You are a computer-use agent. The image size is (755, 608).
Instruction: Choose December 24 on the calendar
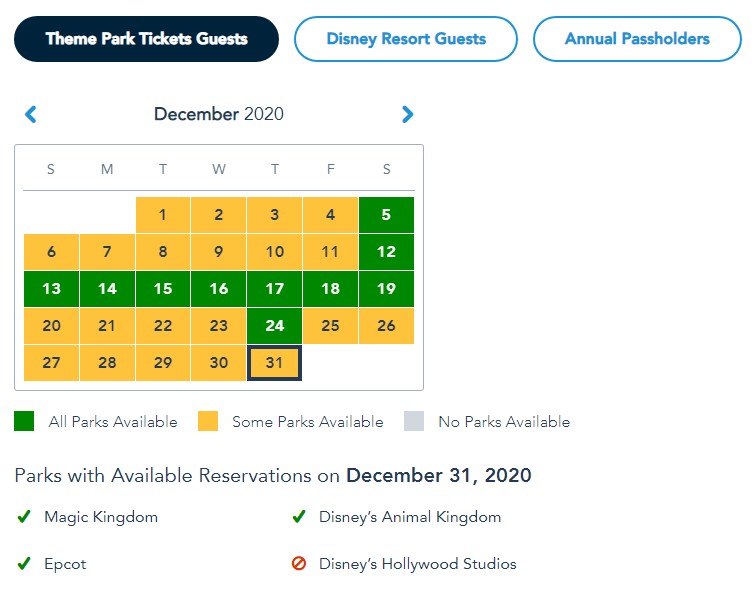274,326
